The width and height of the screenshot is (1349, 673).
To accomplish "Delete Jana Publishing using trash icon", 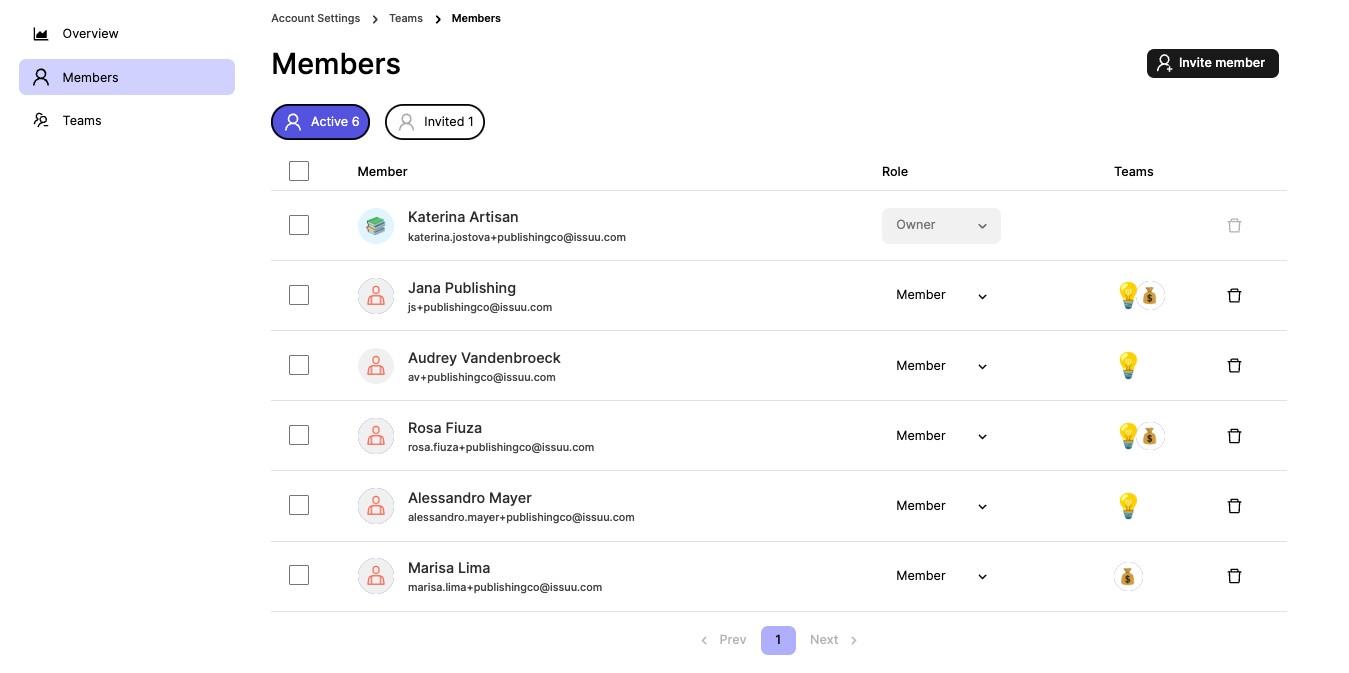I will (x=1234, y=296).
